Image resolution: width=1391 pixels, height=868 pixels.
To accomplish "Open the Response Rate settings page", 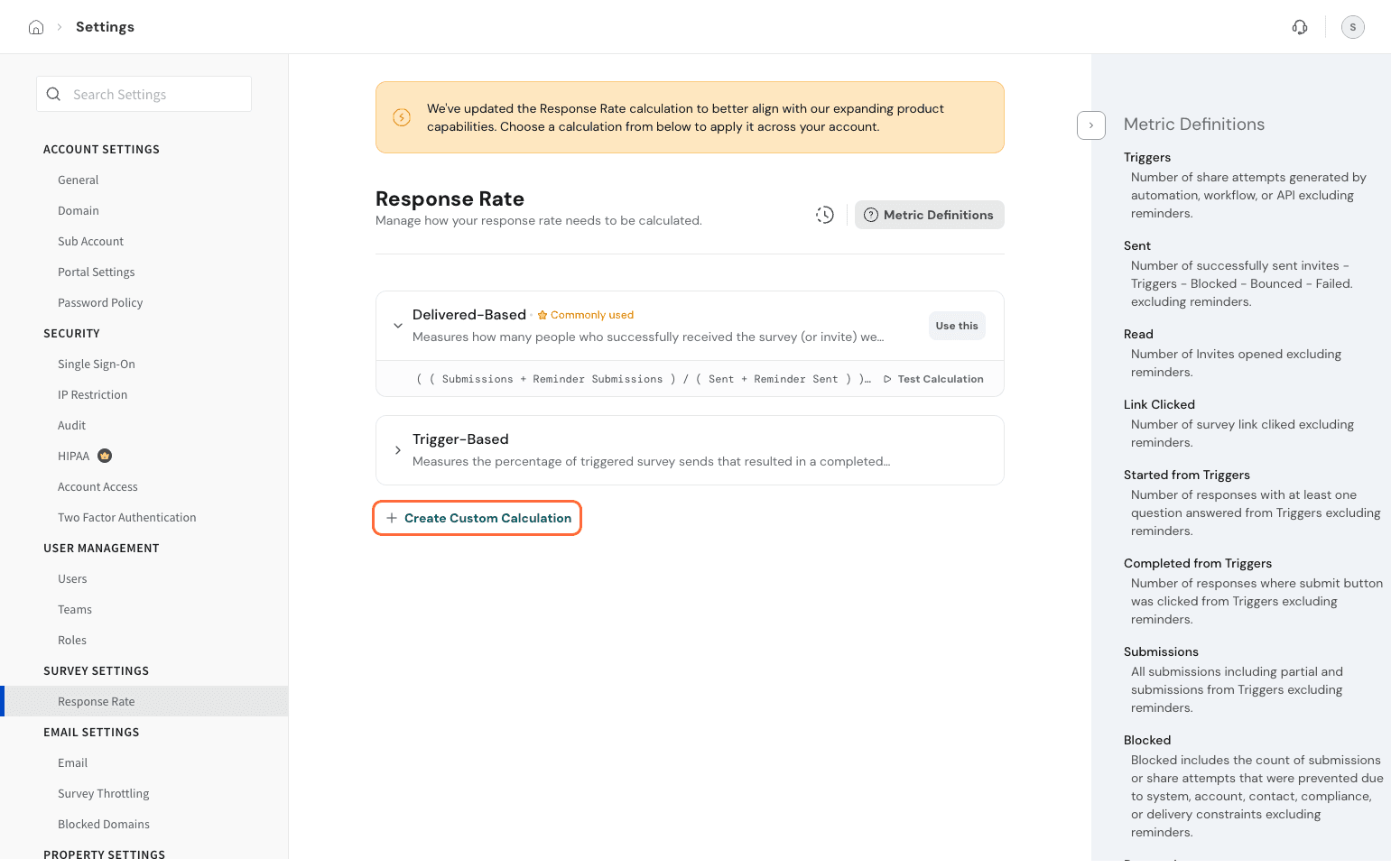I will [97, 701].
